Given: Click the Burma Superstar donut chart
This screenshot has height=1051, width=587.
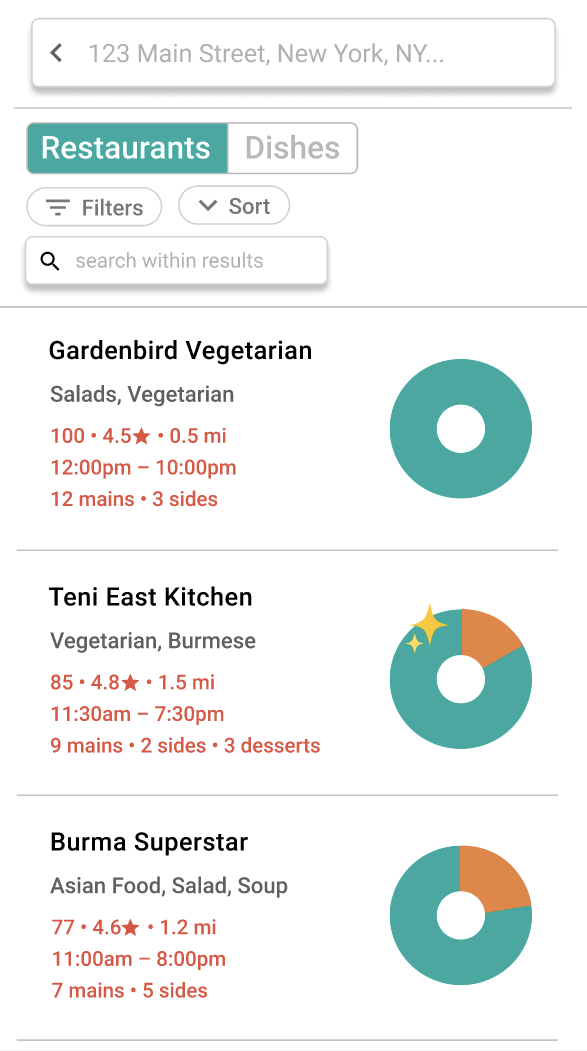Looking at the screenshot, I should [461, 916].
